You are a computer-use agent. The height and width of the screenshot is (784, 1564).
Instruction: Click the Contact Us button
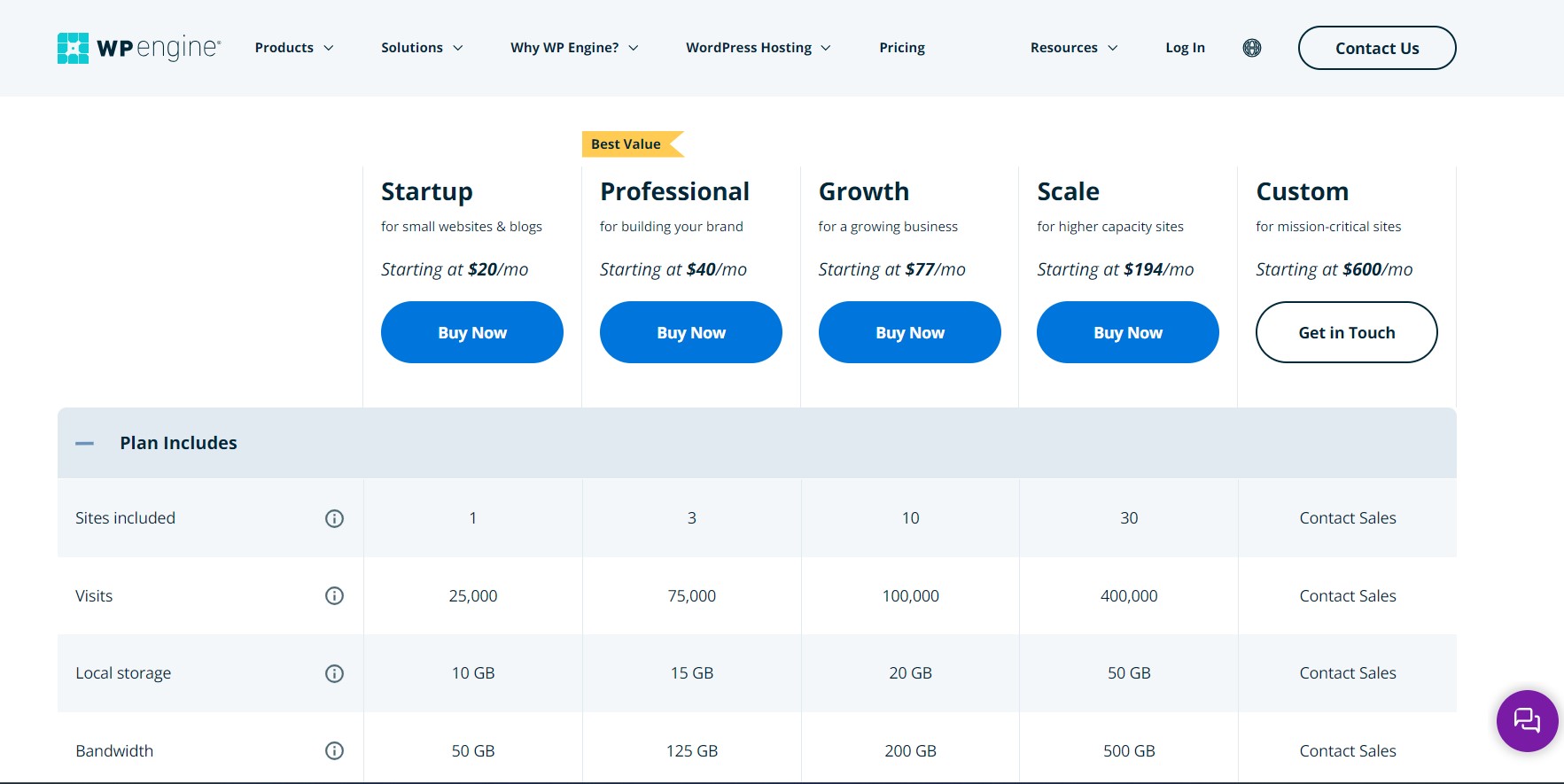pos(1377,48)
